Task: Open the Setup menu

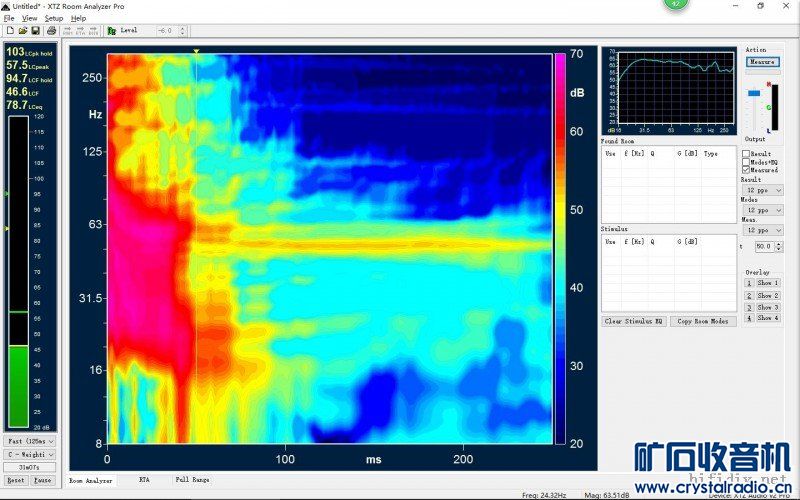Action: [x=53, y=18]
